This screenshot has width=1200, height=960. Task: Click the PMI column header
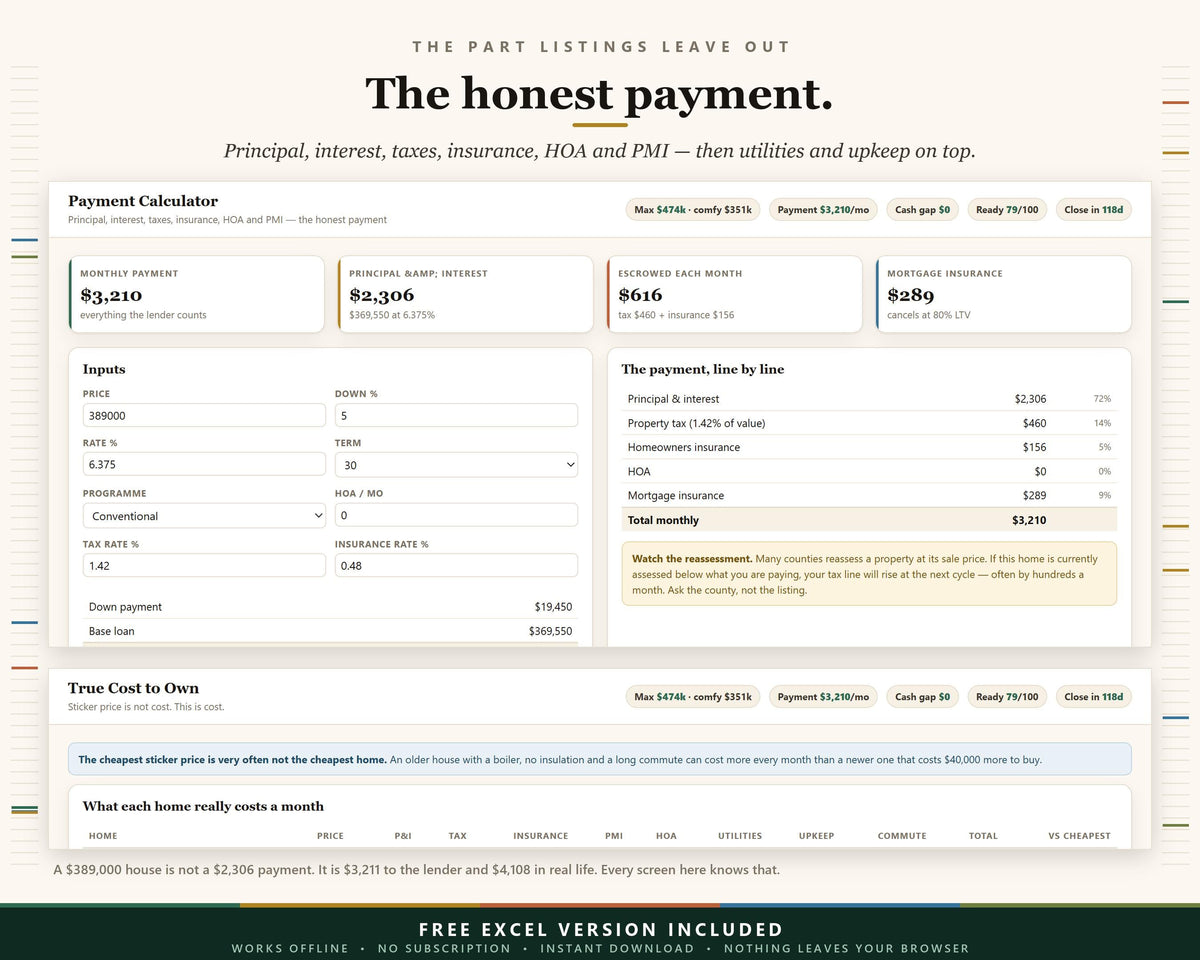614,836
